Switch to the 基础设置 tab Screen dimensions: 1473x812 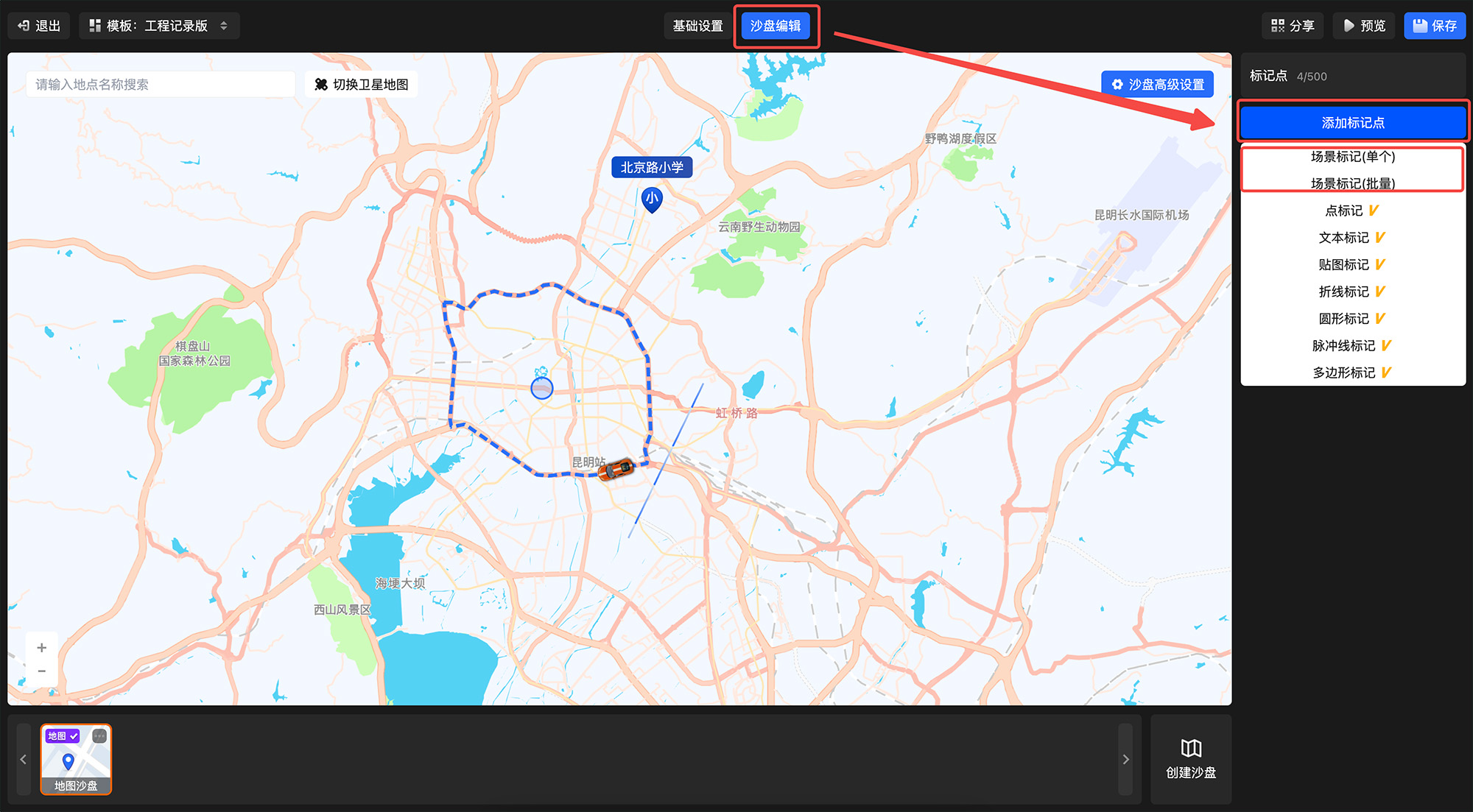[x=697, y=26]
